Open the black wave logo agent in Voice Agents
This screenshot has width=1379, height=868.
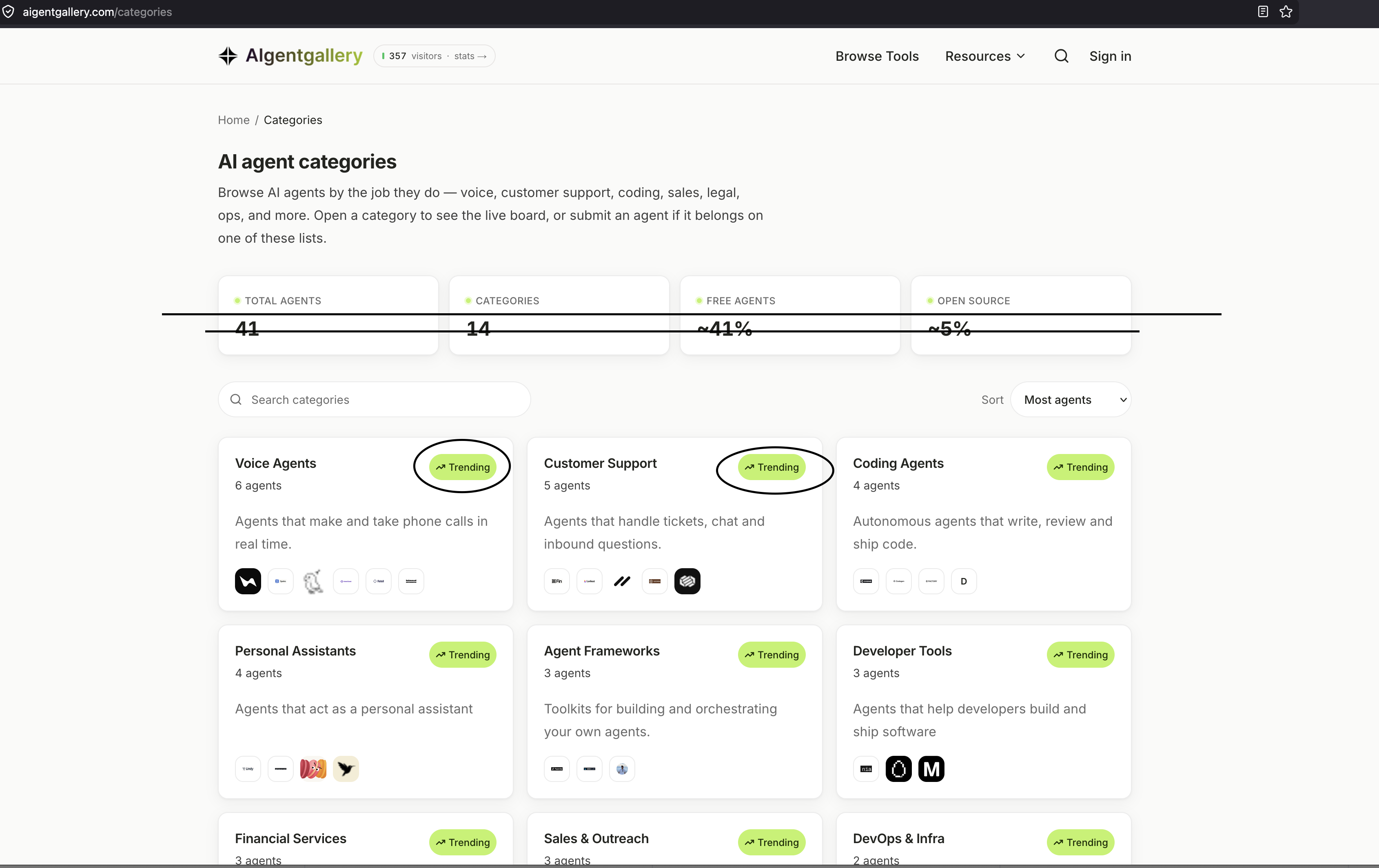pyautogui.click(x=248, y=581)
